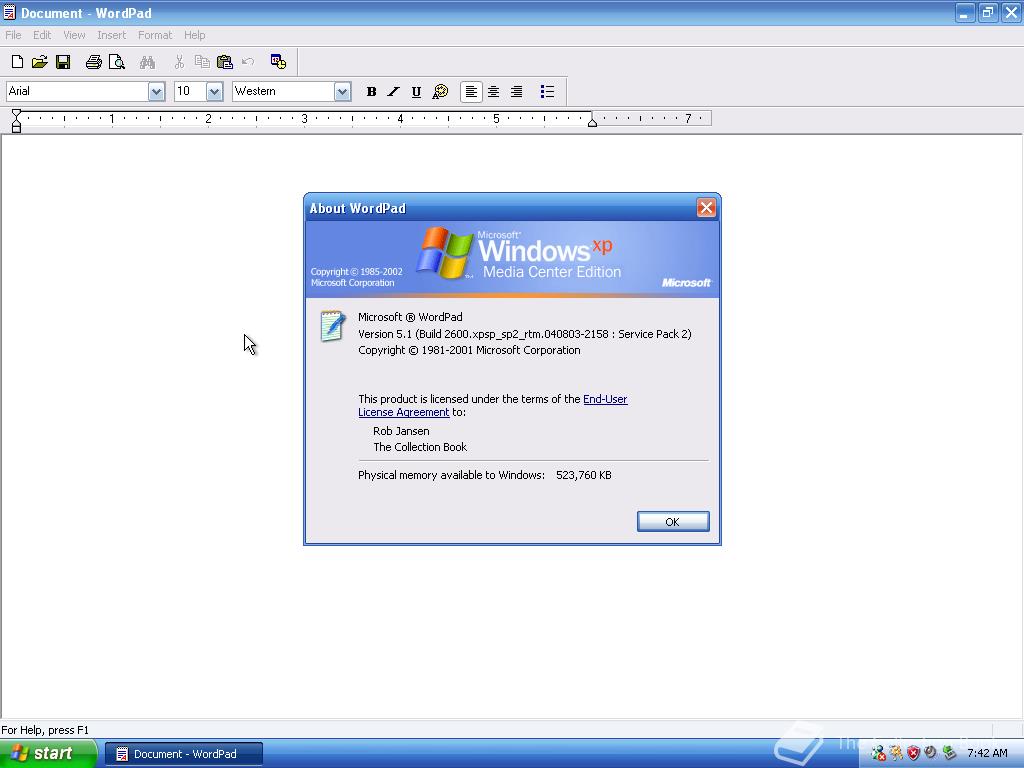
Task: Toggle bullet list style
Action: click(547, 91)
